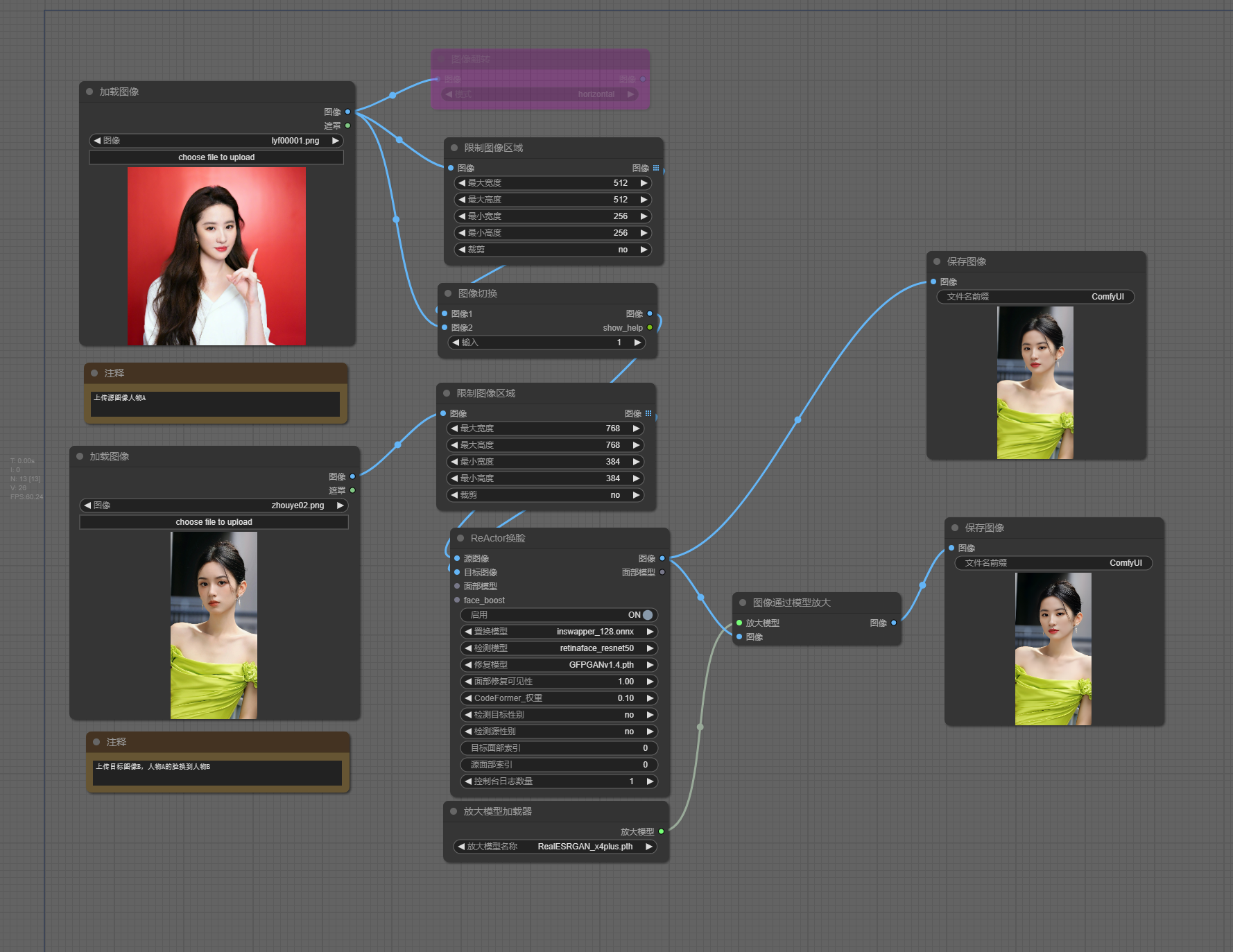Click the 放大模型 output socket of the loader
Image resolution: width=1233 pixels, height=952 pixels.
(x=661, y=831)
